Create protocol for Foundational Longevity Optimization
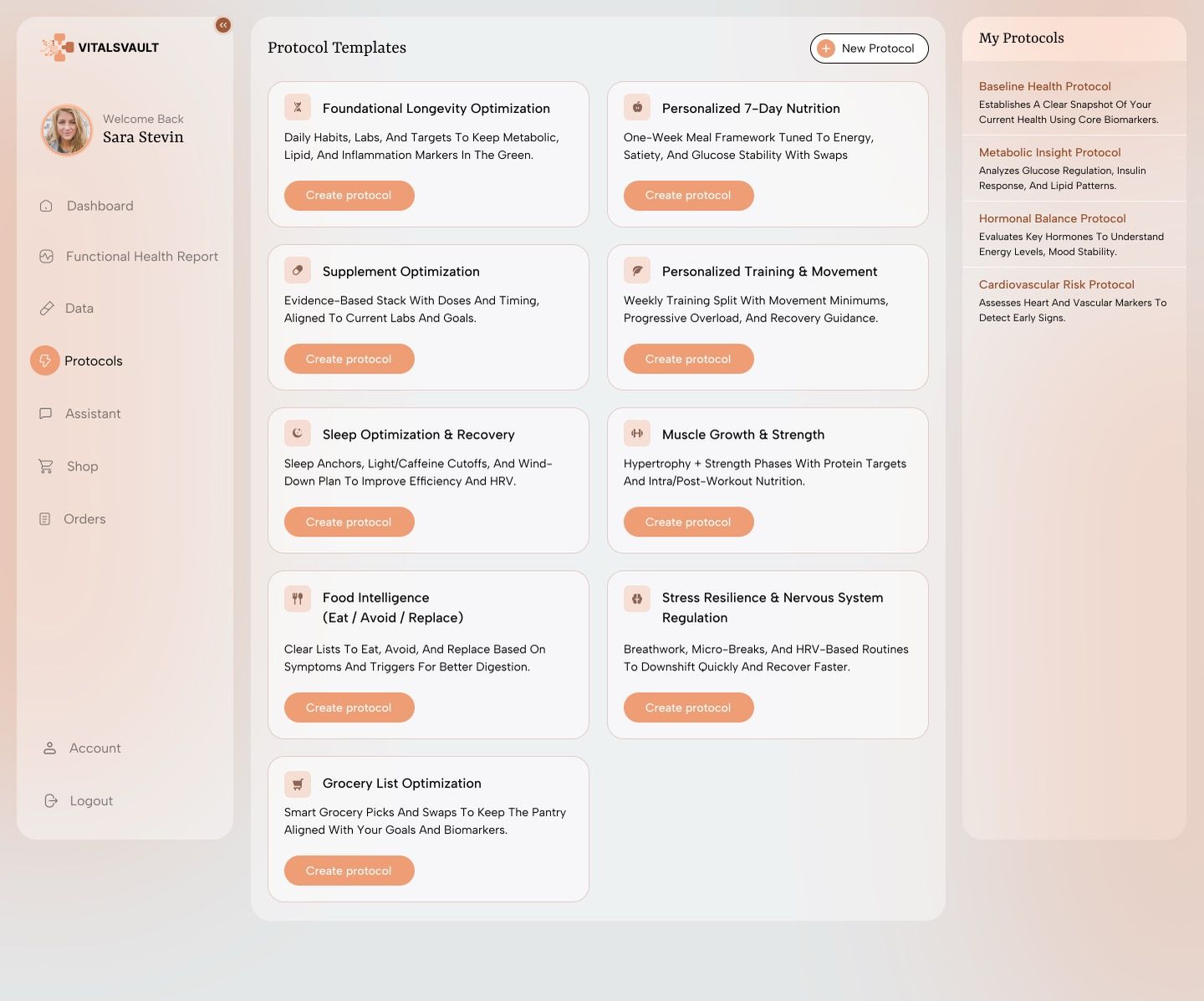This screenshot has height=1001, width=1204. (349, 196)
